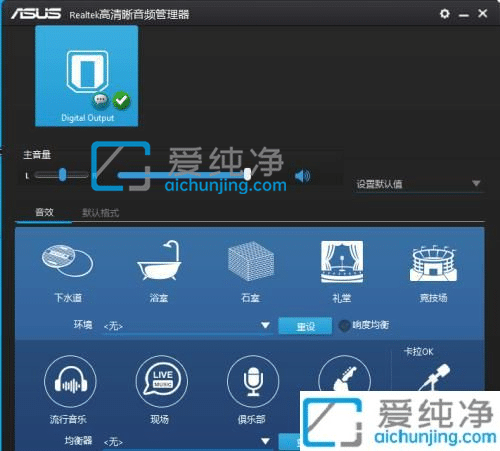
Task: Click the main volume slider handle
Action: 247,174
